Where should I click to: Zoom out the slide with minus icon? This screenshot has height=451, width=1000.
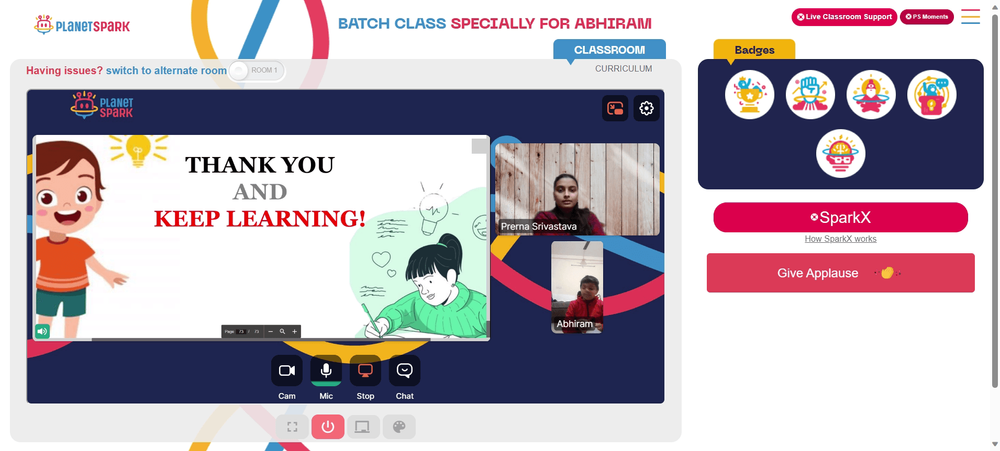270,332
